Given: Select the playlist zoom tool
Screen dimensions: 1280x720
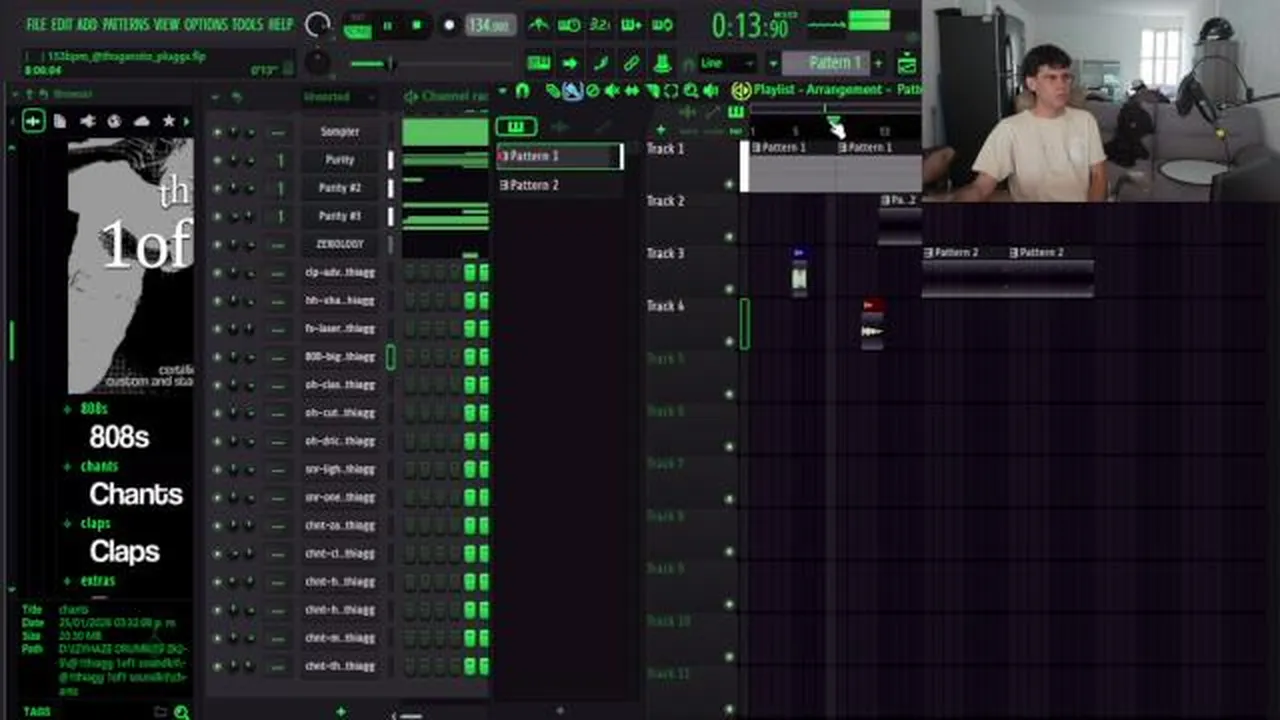Looking at the screenshot, I should pos(691,91).
